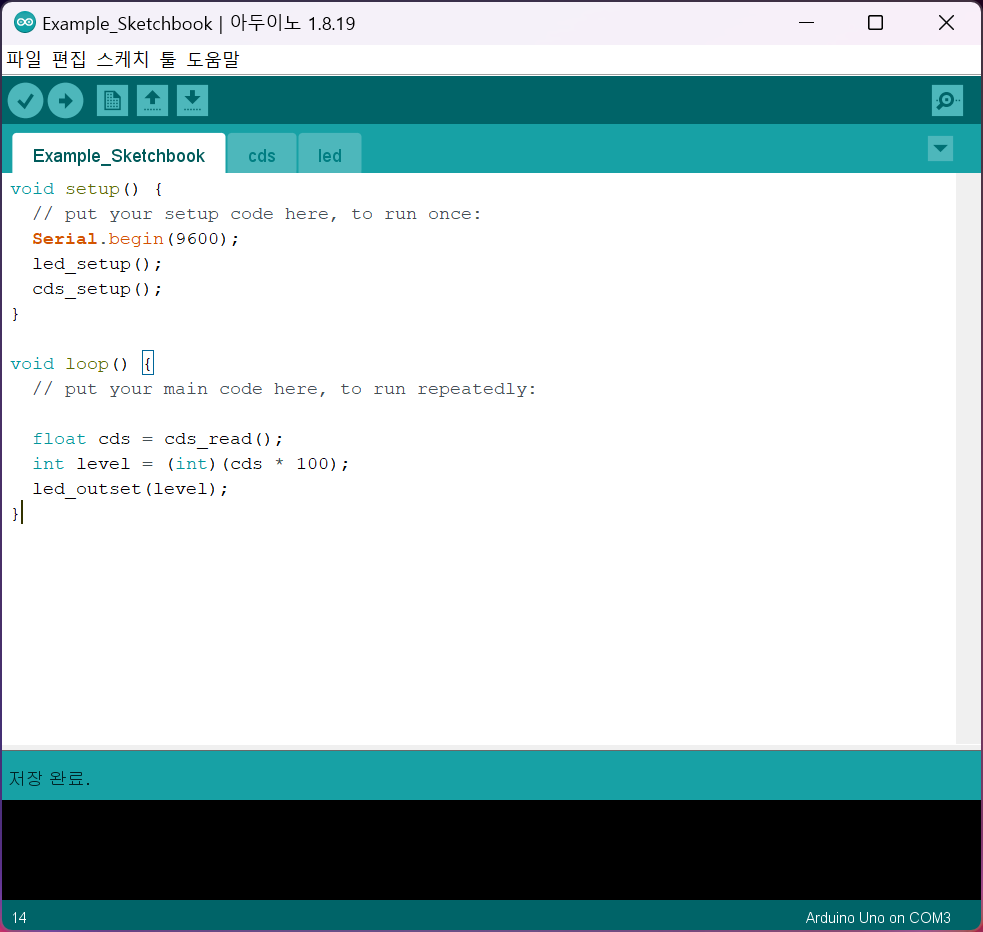Expand the tab options dropdown arrow
The height and width of the screenshot is (932, 983).
point(940,149)
